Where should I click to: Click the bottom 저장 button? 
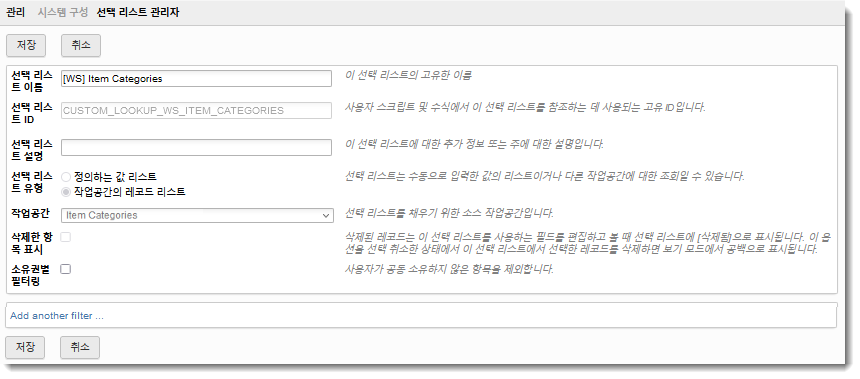pos(25,347)
